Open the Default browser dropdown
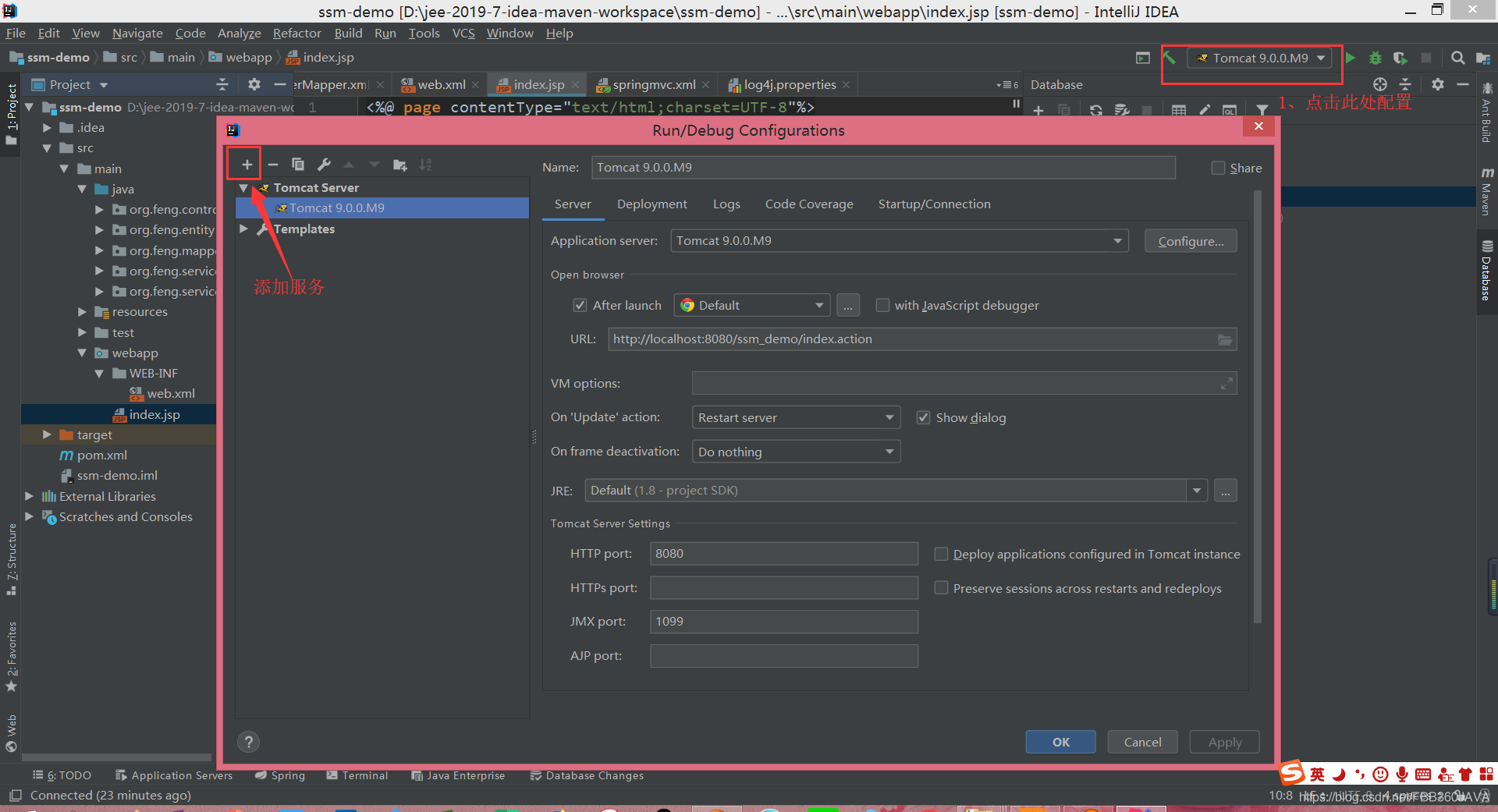This screenshot has width=1498, height=812. click(751, 305)
